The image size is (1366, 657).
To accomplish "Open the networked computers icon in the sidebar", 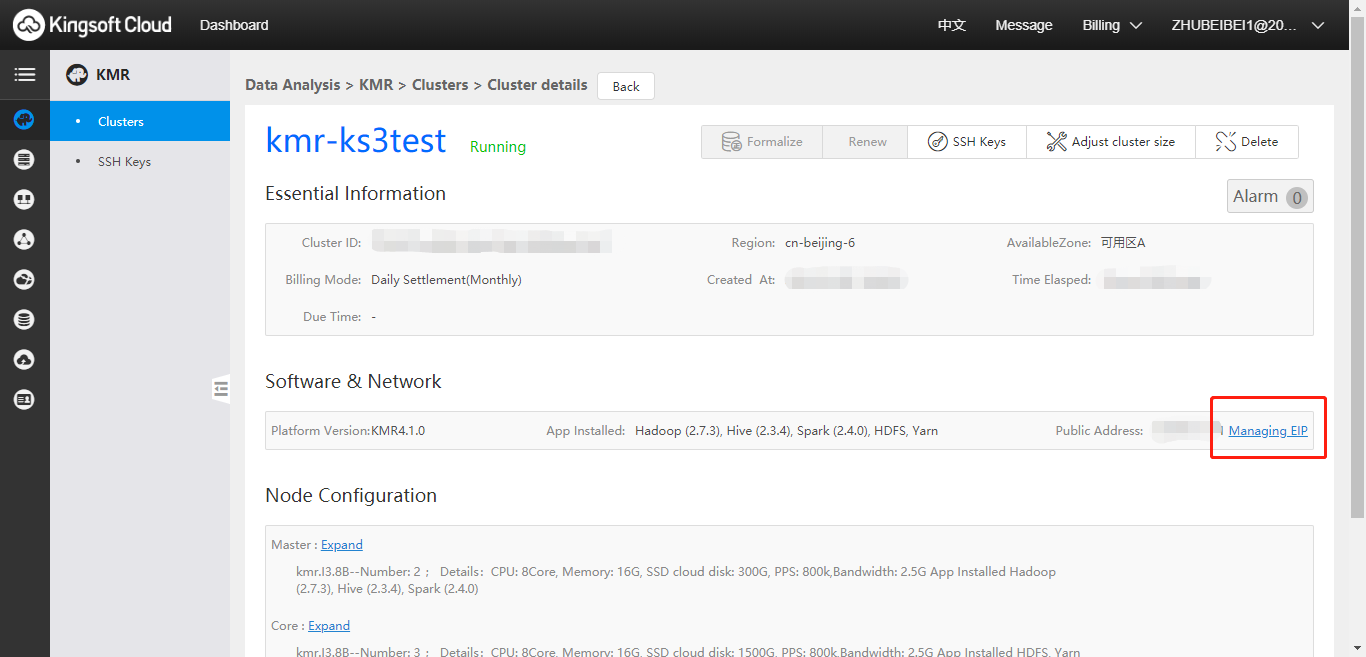I will click(x=24, y=199).
